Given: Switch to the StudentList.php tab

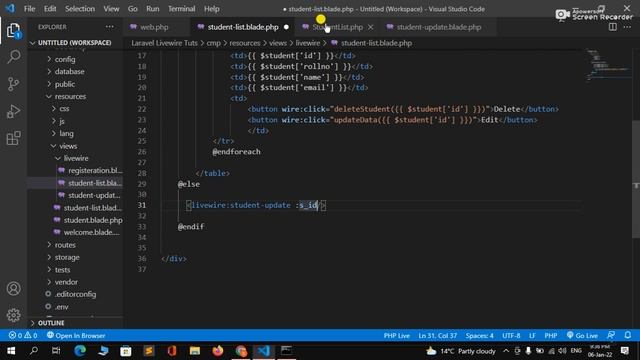Looking at the screenshot, I should pos(337,27).
